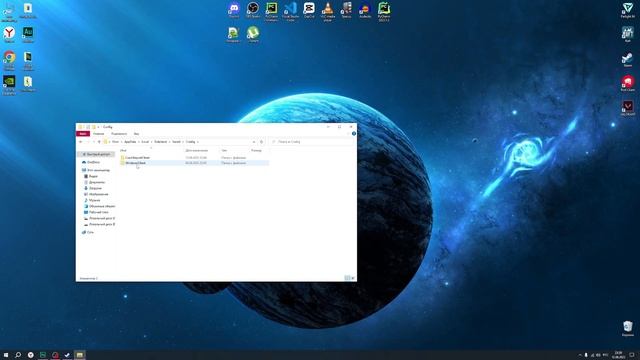Expand the ribbon using the chevron near Help
The image size is (640, 360).
click(x=349, y=133)
